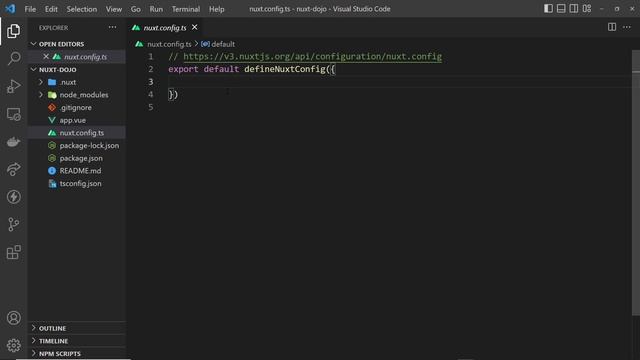Screen dimensions: 640x360
Task: Open the File menu
Action: tap(30, 9)
